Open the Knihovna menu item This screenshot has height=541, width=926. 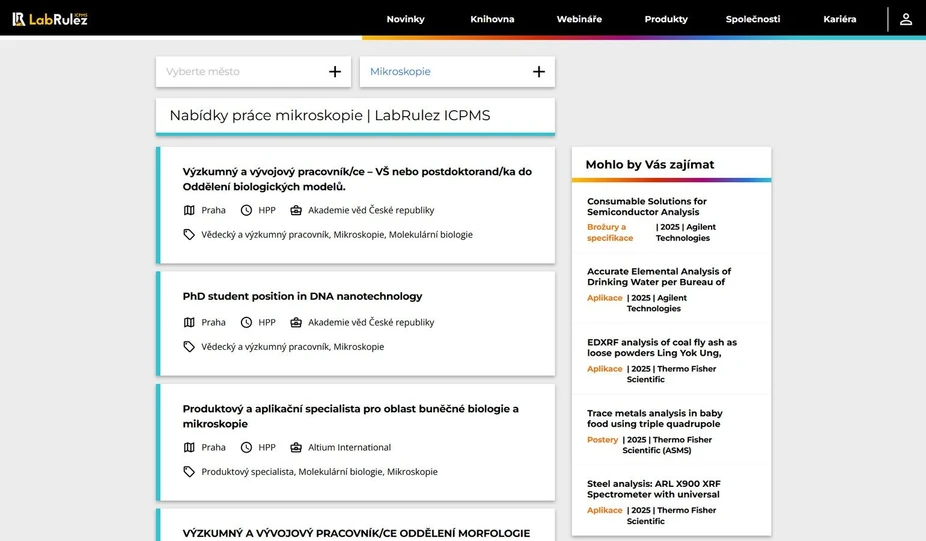point(492,19)
